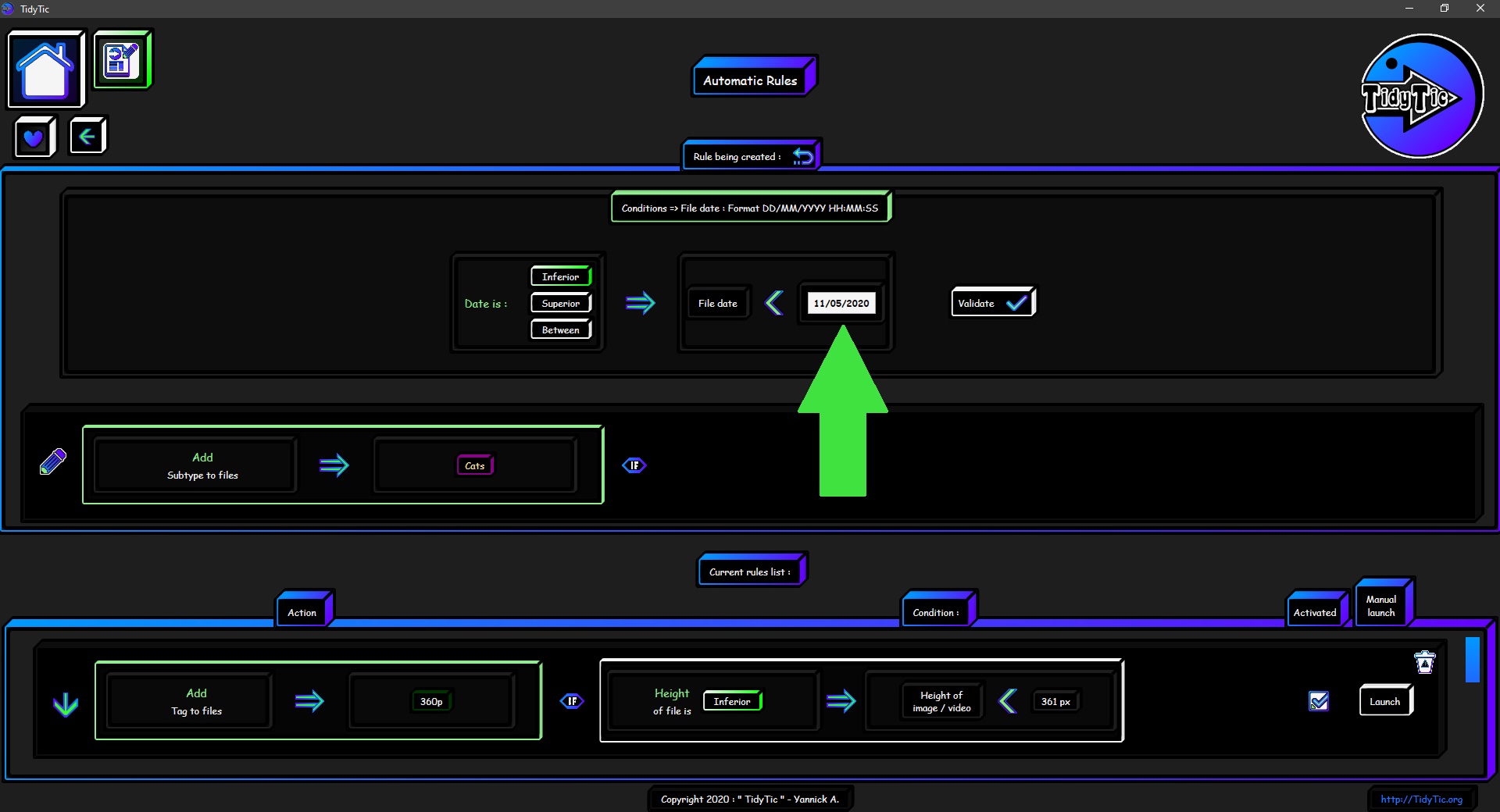Click the arrow between Add Tag and 360p
The height and width of the screenshot is (812, 1500).
click(309, 701)
